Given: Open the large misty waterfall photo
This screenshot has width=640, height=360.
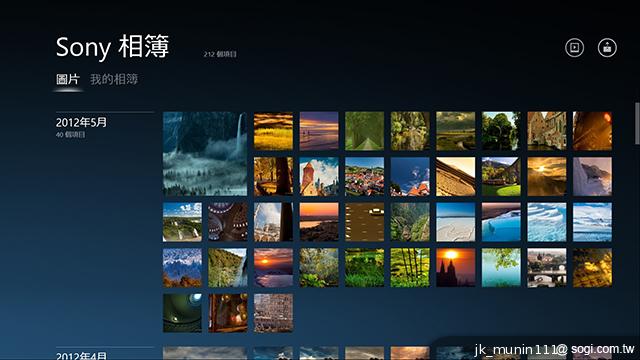Looking at the screenshot, I should [x=205, y=154].
